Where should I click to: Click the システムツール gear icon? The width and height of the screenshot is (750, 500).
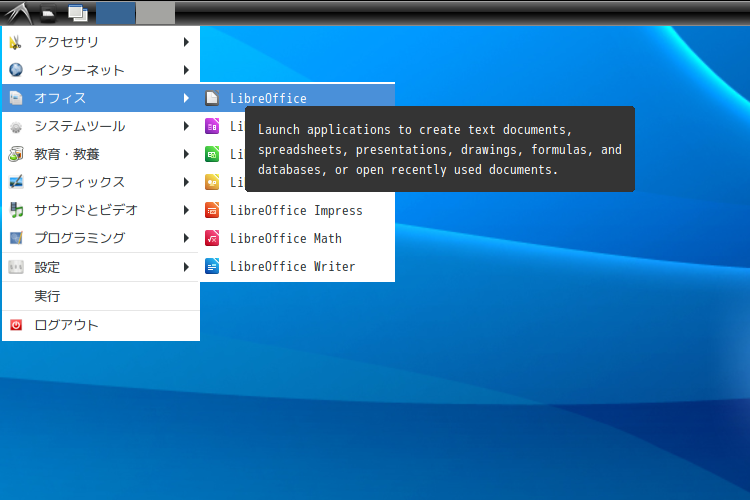tap(16, 126)
